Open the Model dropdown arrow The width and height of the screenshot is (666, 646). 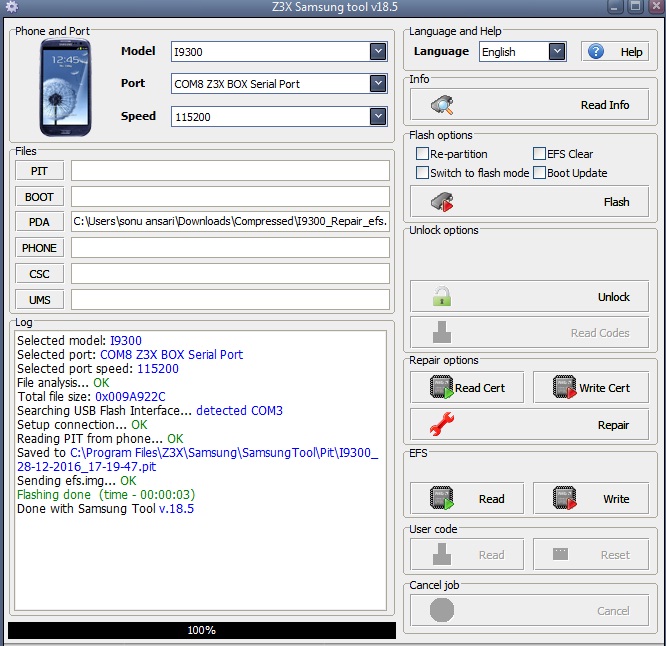pos(378,51)
